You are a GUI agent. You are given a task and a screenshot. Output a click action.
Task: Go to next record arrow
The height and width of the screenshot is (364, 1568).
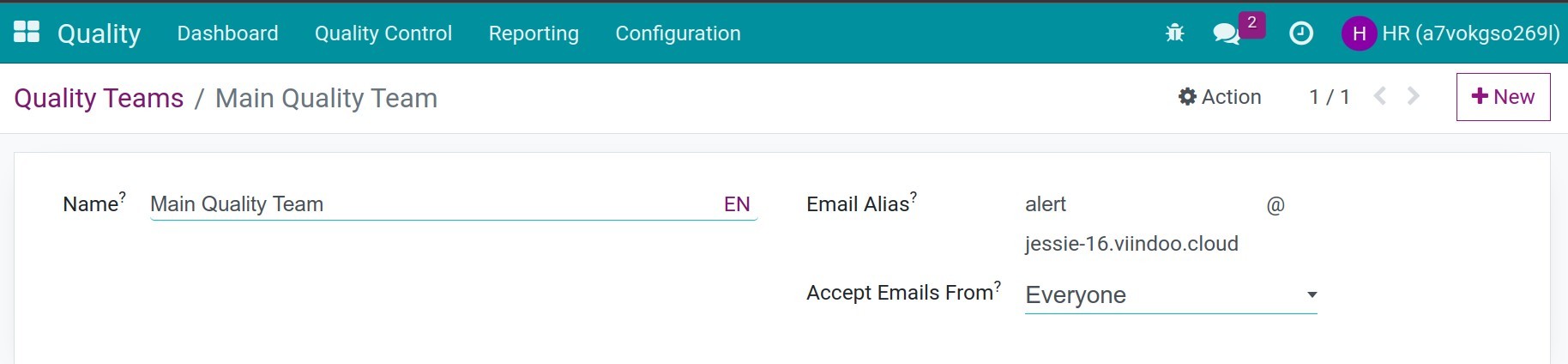[x=1413, y=96]
